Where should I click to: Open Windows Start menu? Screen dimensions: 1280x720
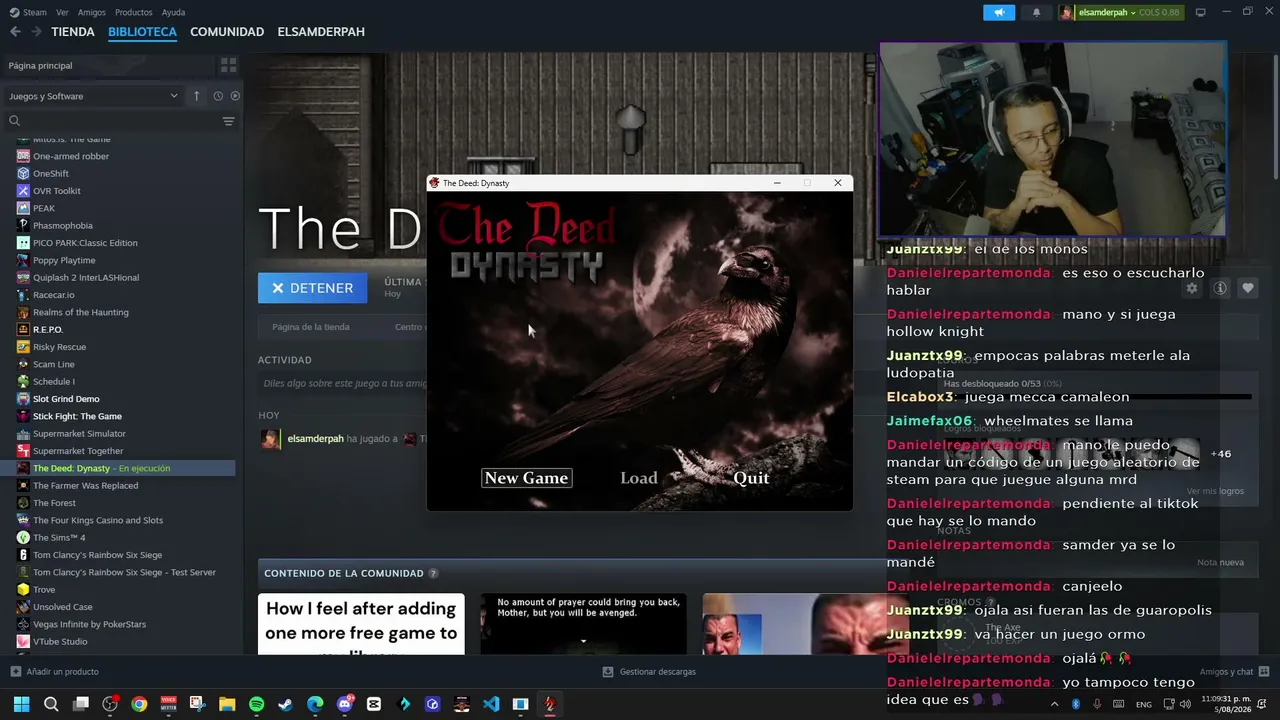[21, 704]
